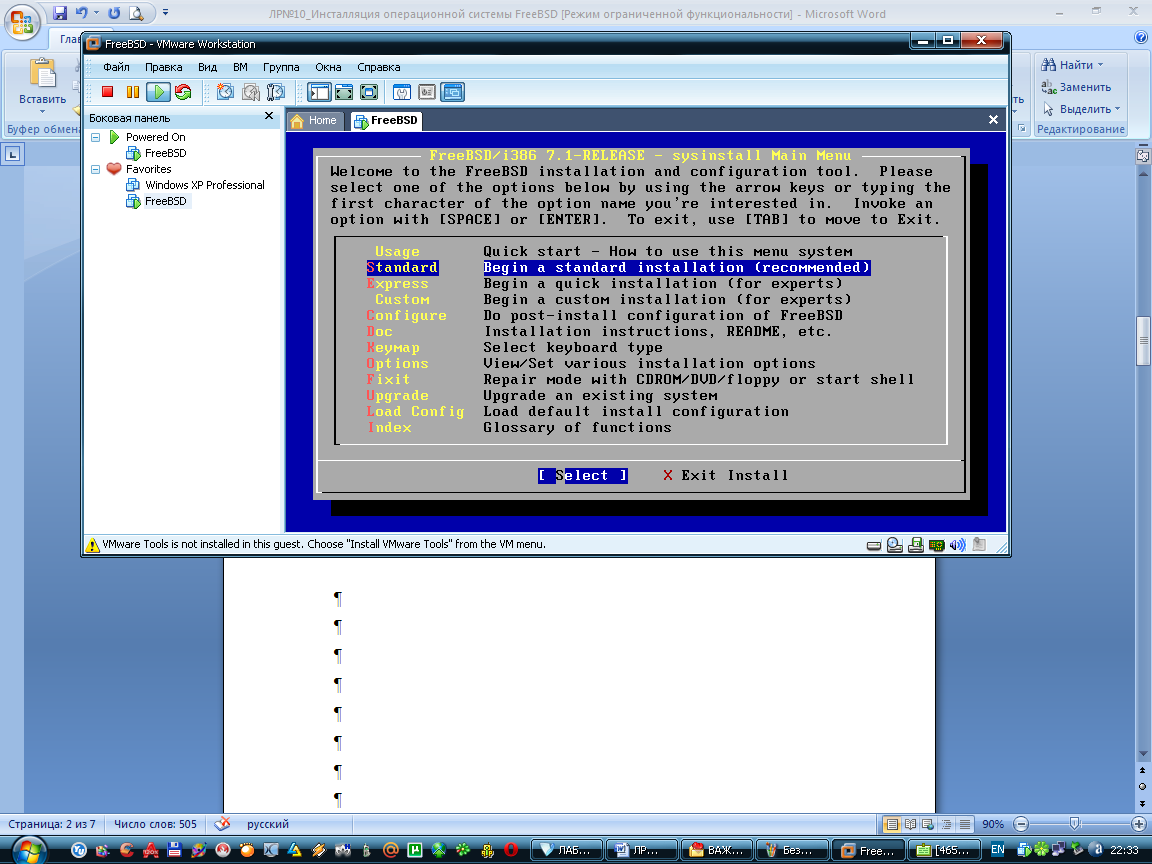Open the Выделить dropdown in Word
Screen dimensions: 1152x864
1117,109
